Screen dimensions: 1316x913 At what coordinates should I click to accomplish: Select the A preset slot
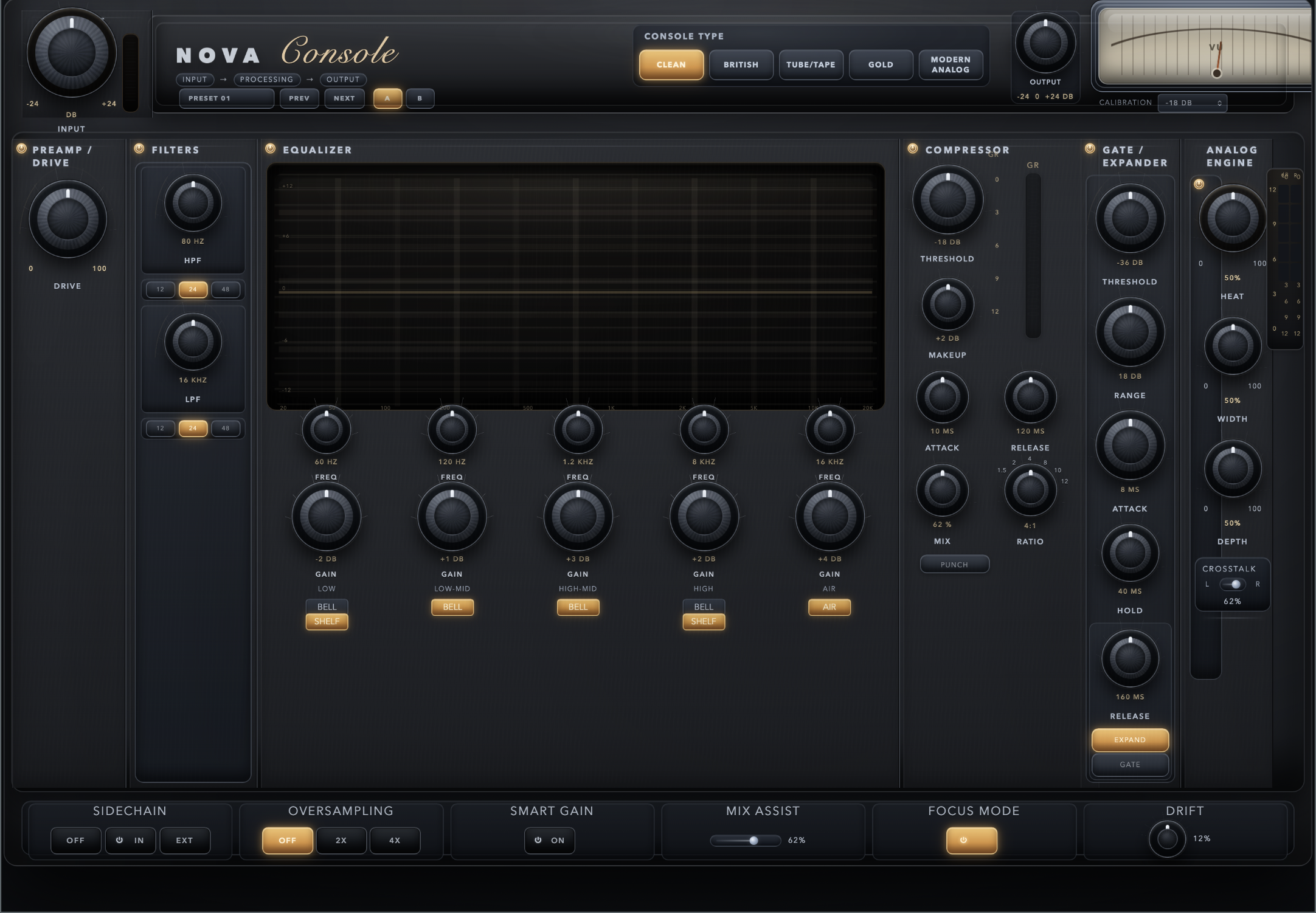387,98
